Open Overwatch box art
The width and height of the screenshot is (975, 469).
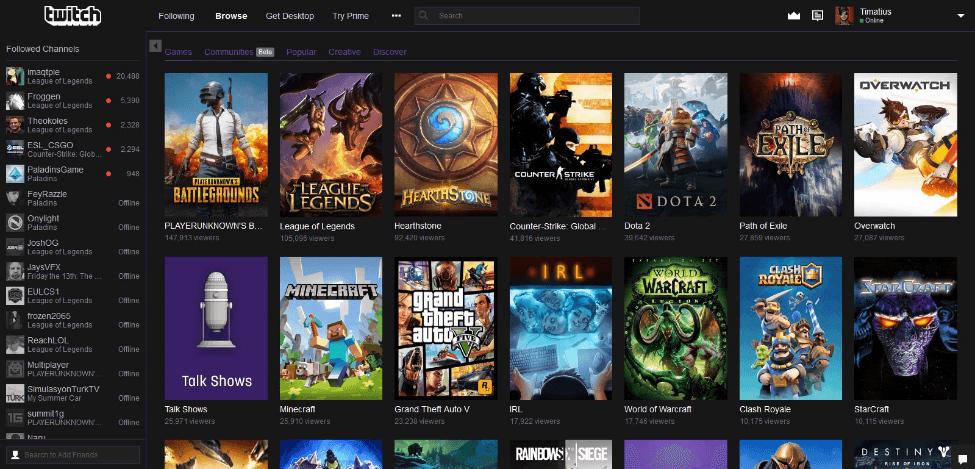[905, 145]
